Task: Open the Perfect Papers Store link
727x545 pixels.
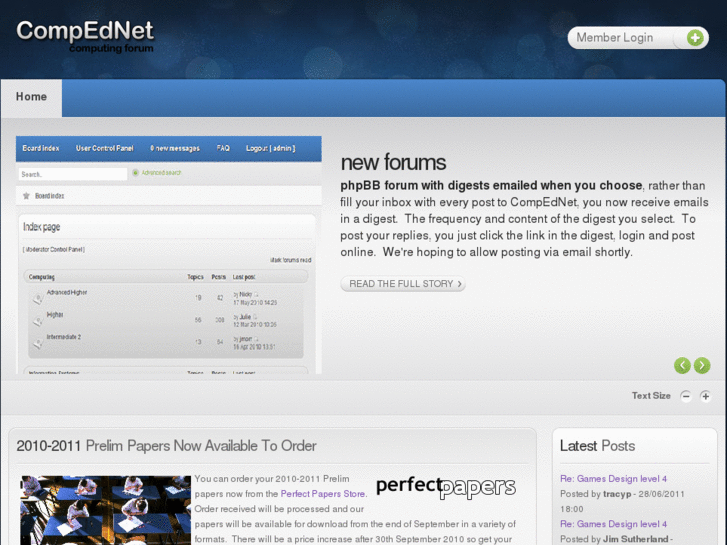Action: pyautogui.click(x=323, y=494)
